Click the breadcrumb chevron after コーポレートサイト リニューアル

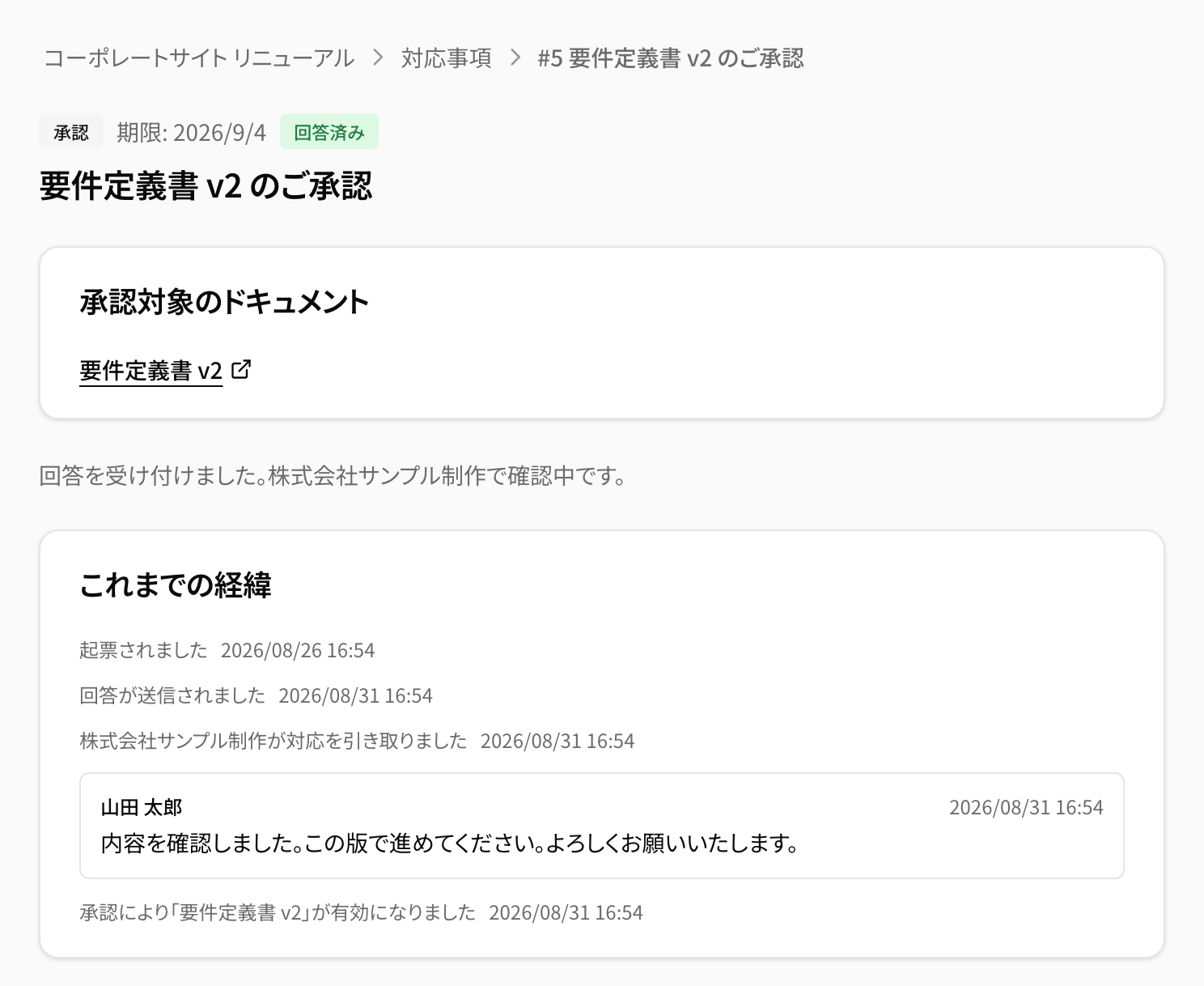(378, 58)
